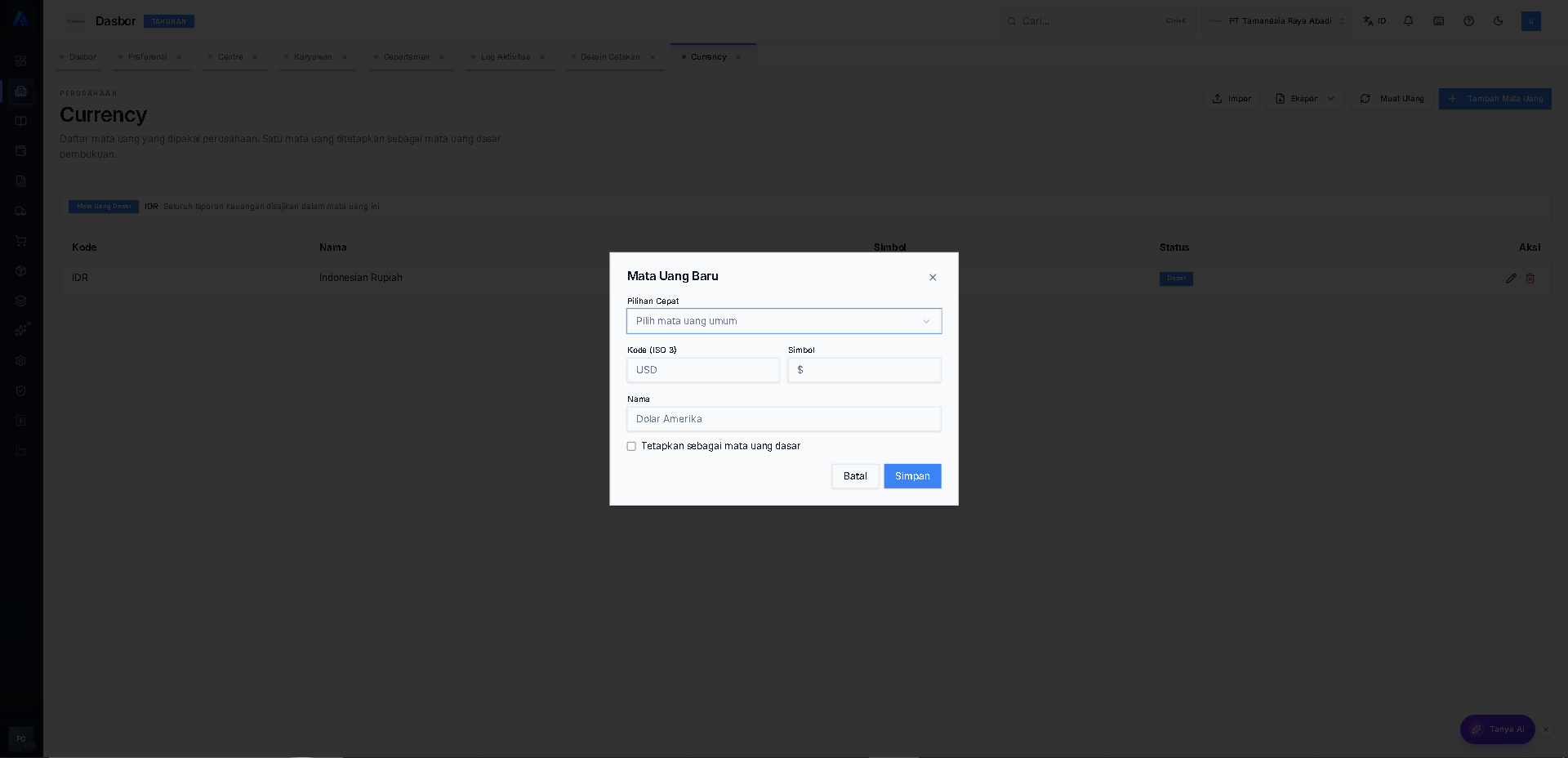Image resolution: width=1568 pixels, height=758 pixels.
Task: Switch to the Karyawan tab
Action: pyautogui.click(x=313, y=57)
